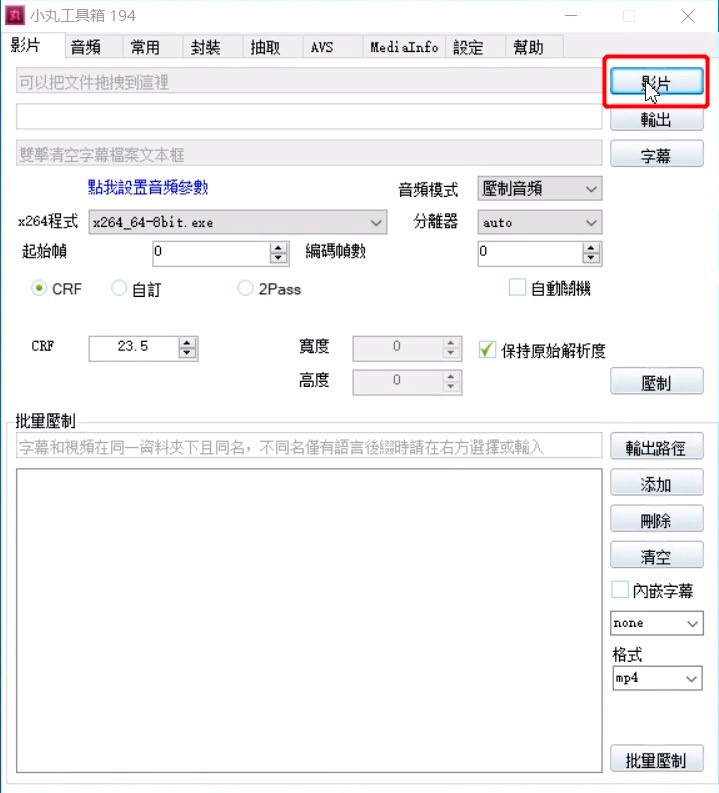The height and width of the screenshot is (793, 719).
Task: Increase 編碼幀數 with up arrow
Action: 591,248
